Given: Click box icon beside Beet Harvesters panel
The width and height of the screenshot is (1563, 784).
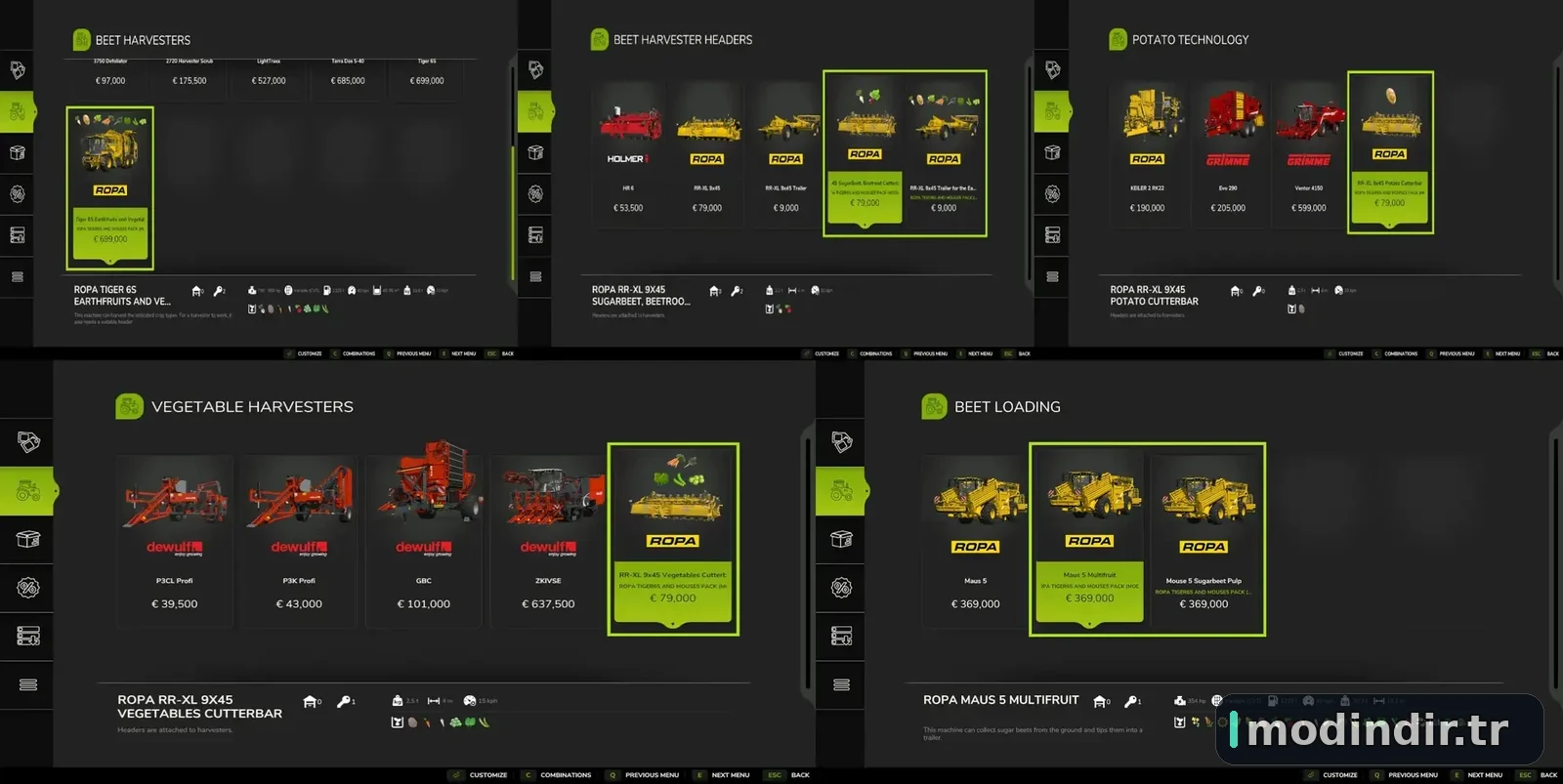Looking at the screenshot, I should point(18,152).
